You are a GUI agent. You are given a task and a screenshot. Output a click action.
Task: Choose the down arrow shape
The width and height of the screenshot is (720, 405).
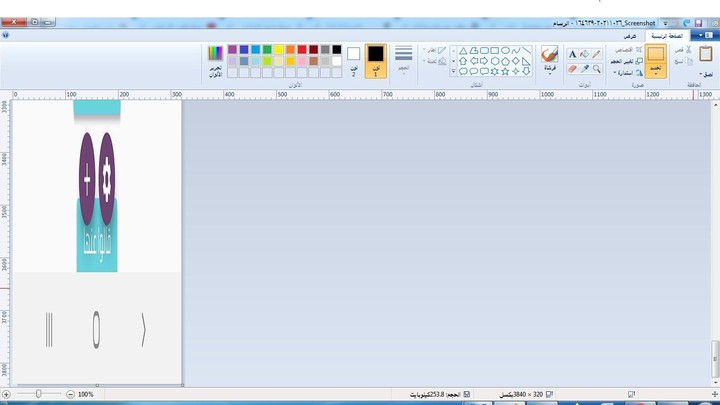pyautogui.click(x=526, y=72)
